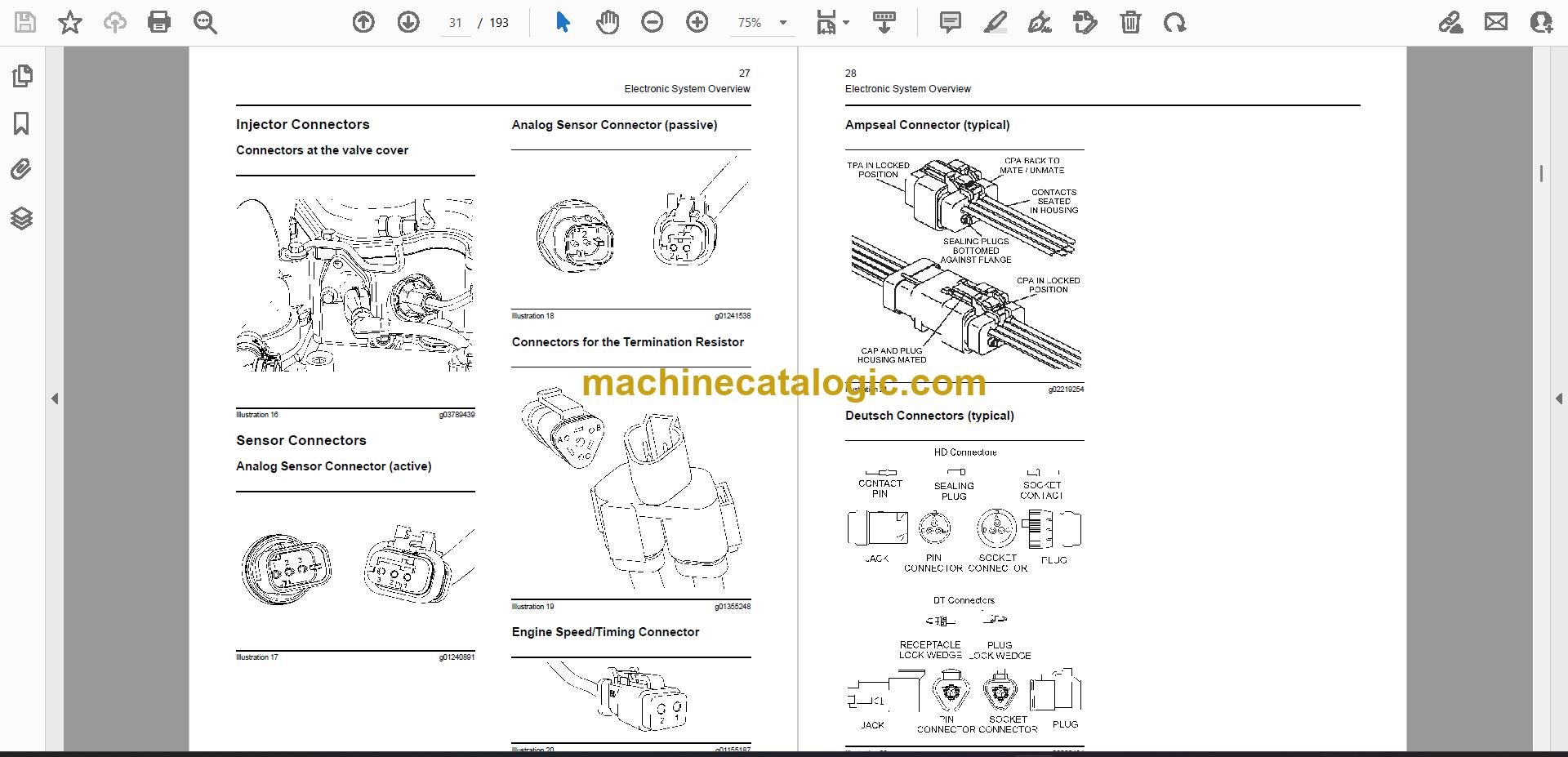Rotate the page view
Viewport: 1568px width, 757px height.
1175,22
